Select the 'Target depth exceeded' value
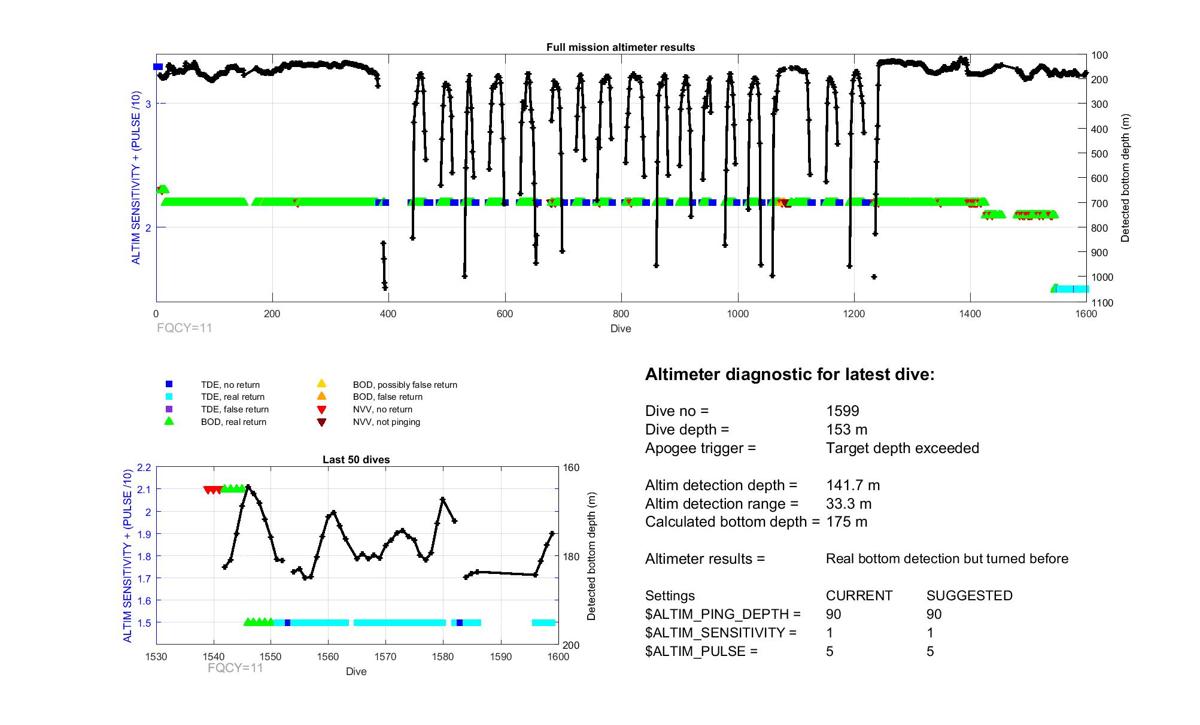Screen dimensions: 1200x725 tap(903, 448)
